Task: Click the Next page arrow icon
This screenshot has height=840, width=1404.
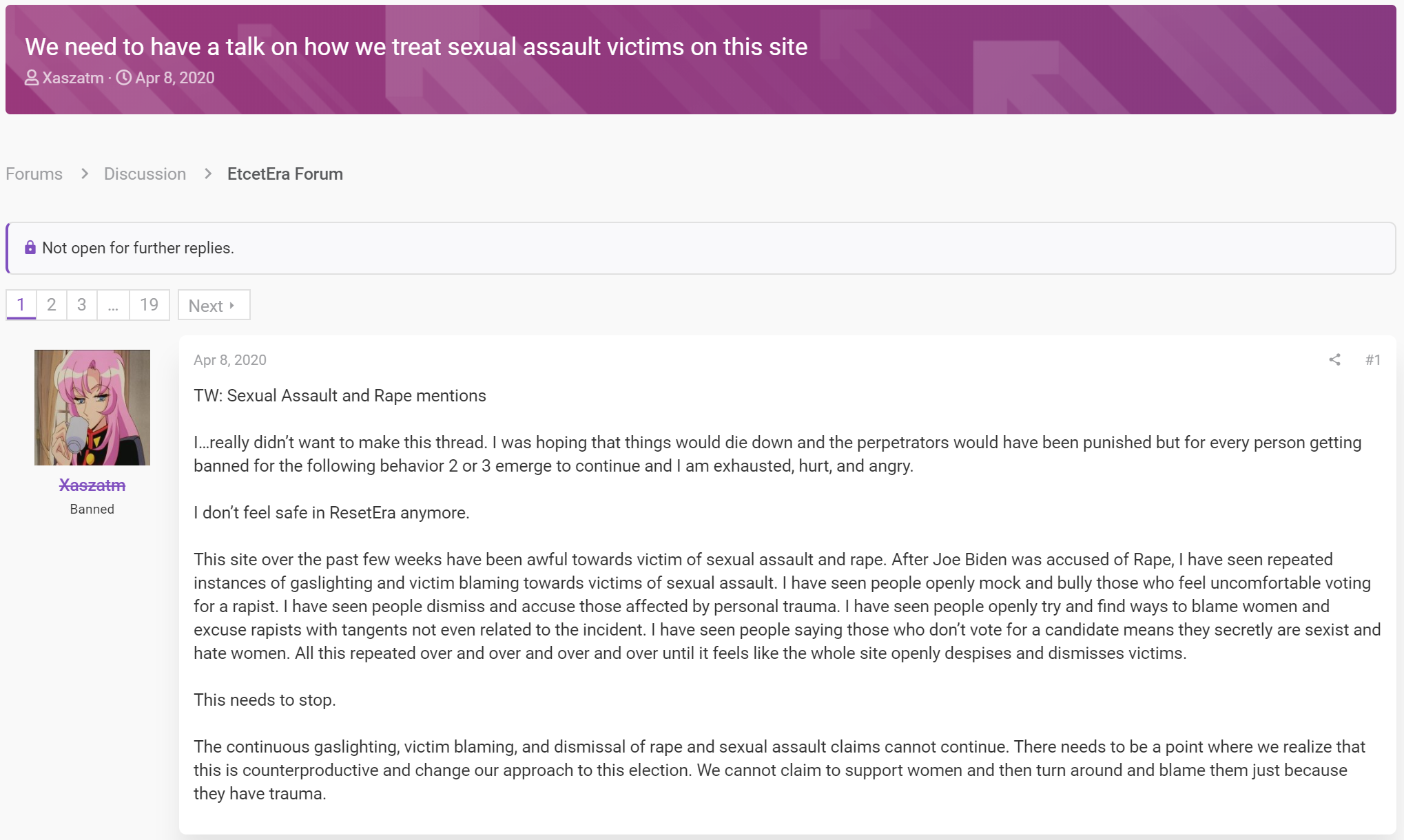Action: coord(232,305)
